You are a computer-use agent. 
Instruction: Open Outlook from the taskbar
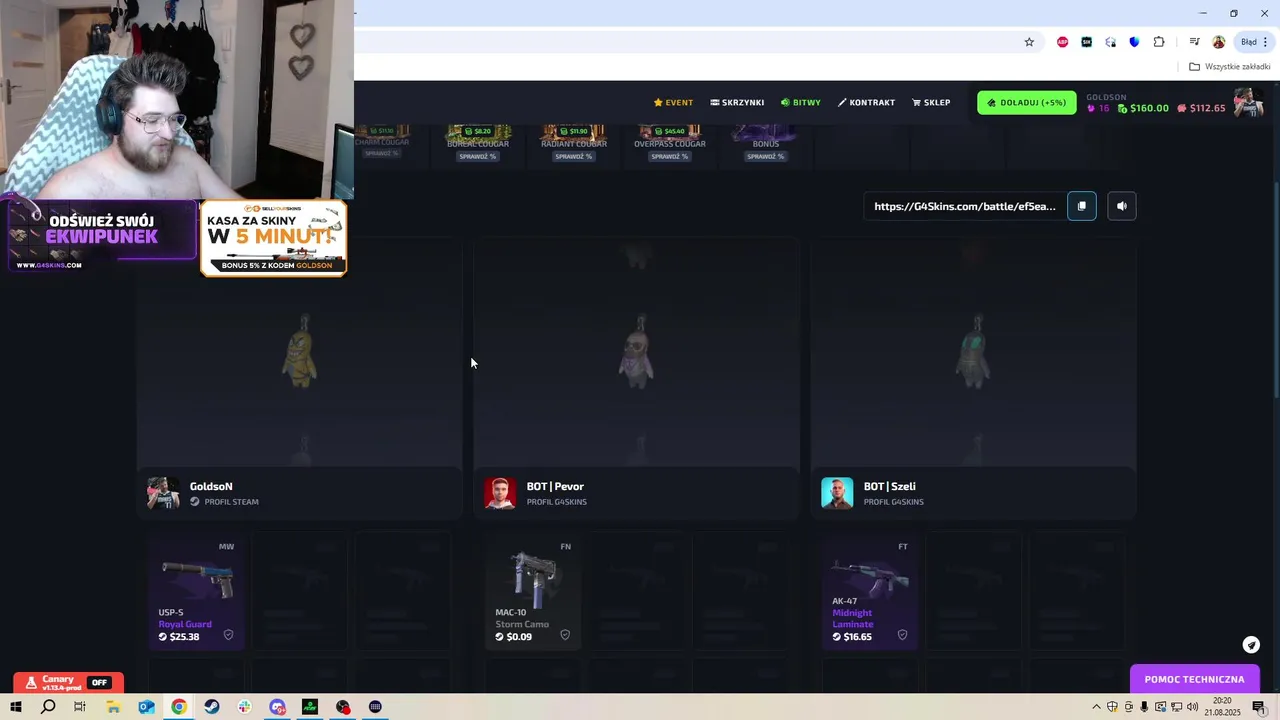click(146, 707)
